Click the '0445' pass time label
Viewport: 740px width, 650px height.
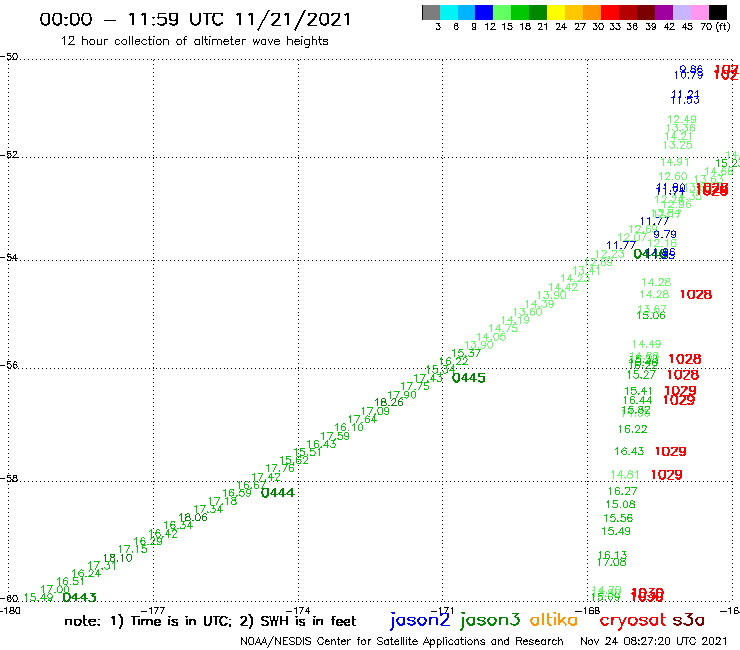[469, 378]
